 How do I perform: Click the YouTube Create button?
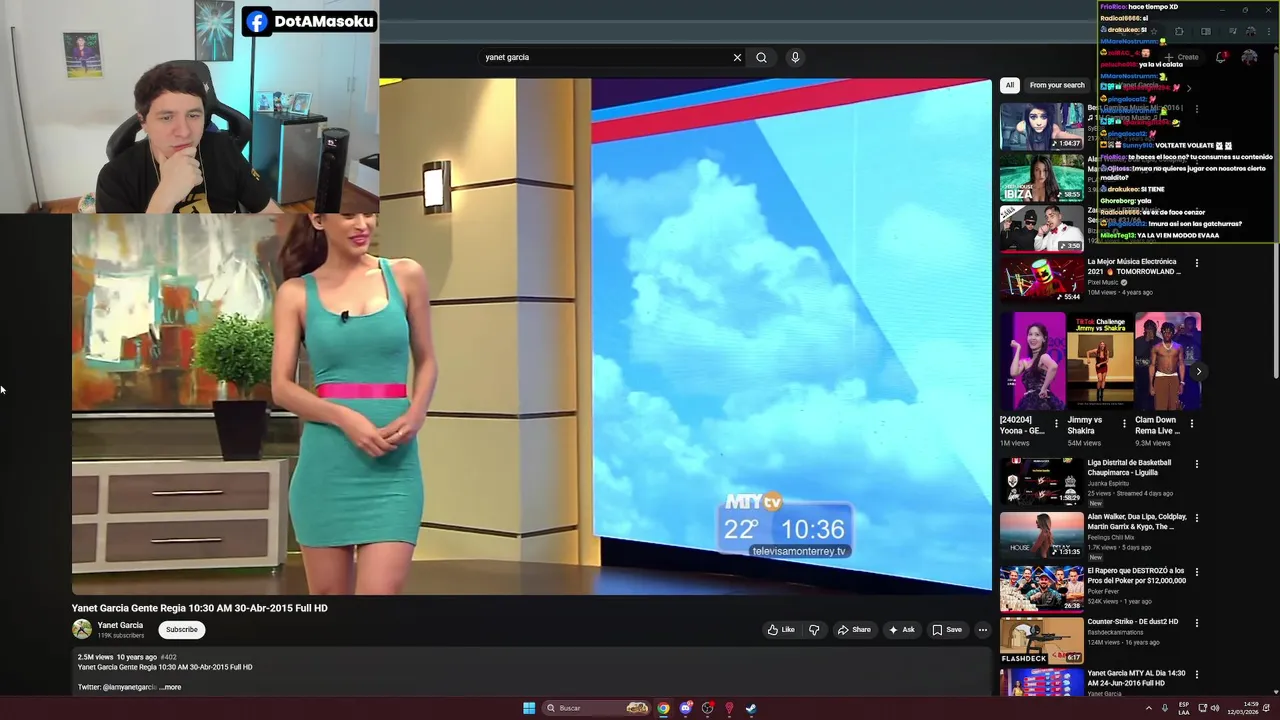(x=1181, y=57)
